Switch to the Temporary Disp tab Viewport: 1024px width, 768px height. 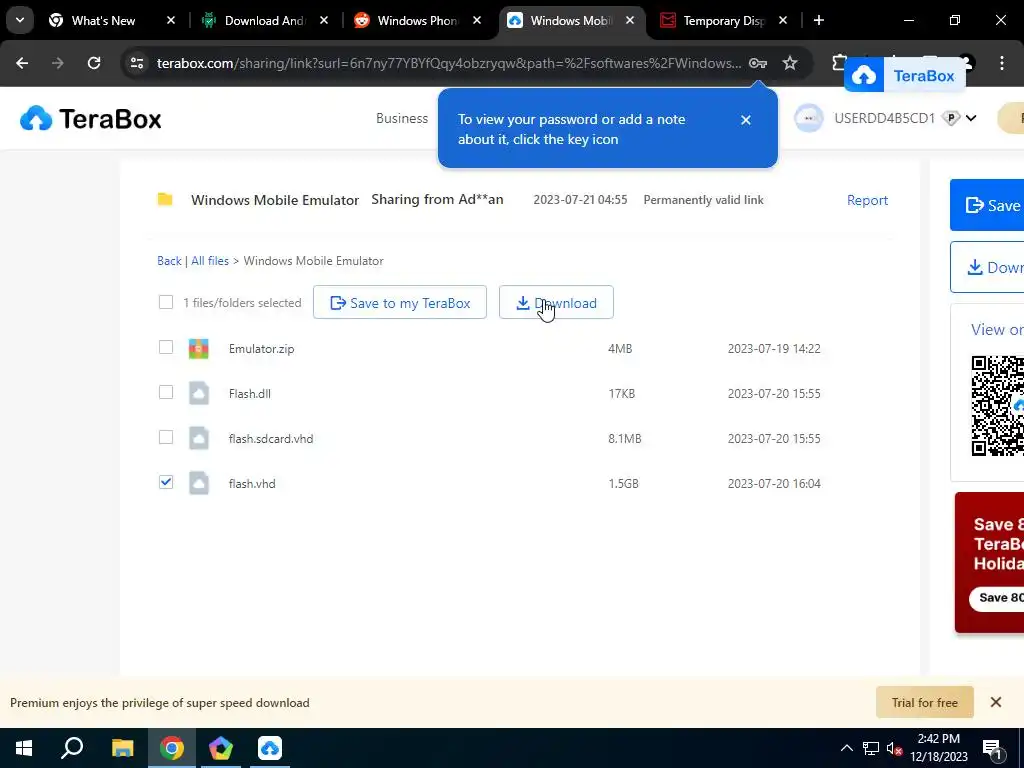725,21
